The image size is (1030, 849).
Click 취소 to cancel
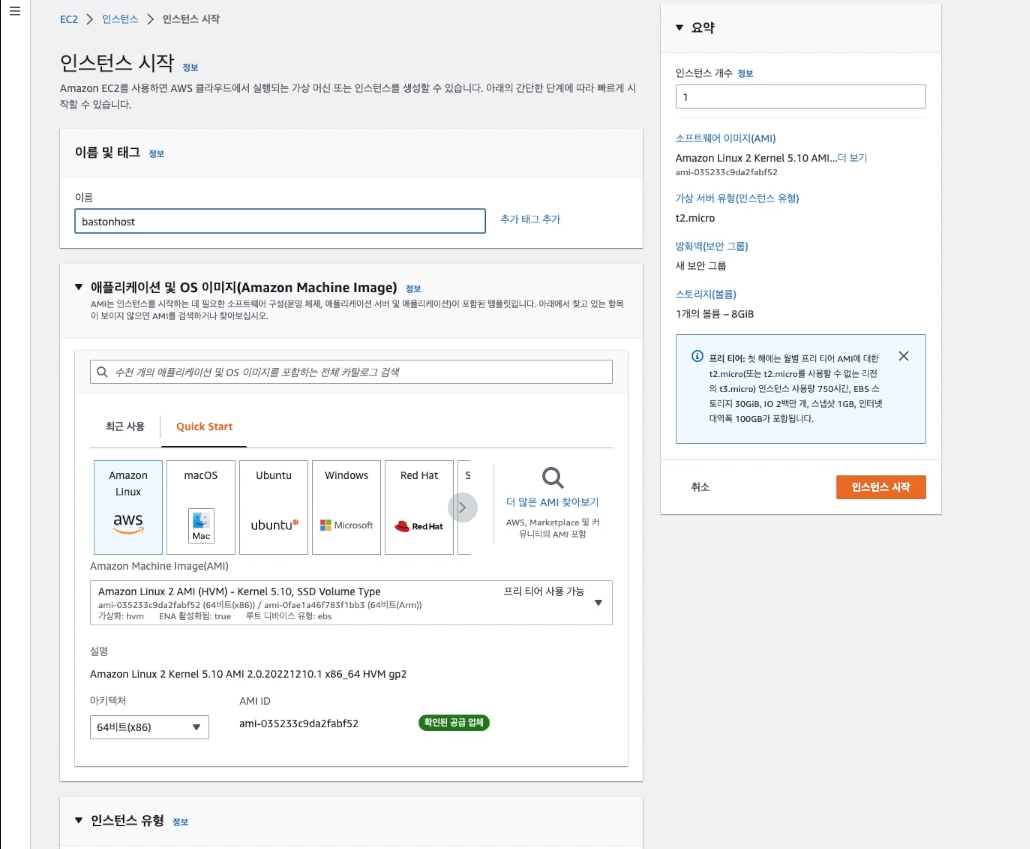click(700, 487)
